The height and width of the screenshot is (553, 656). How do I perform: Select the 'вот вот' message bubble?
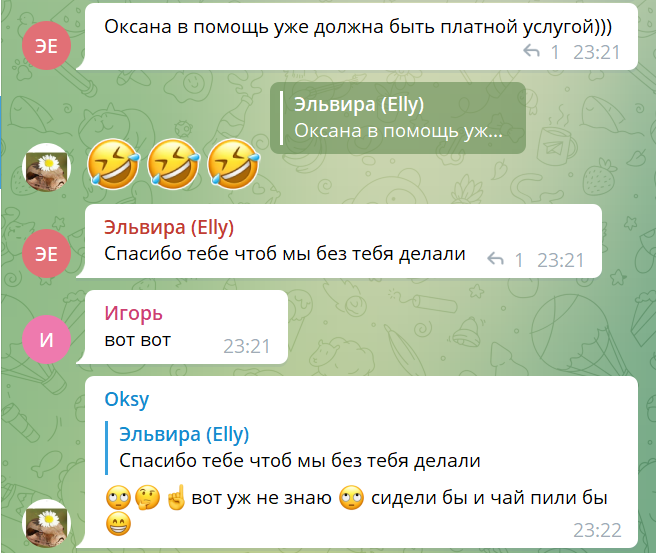click(187, 327)
